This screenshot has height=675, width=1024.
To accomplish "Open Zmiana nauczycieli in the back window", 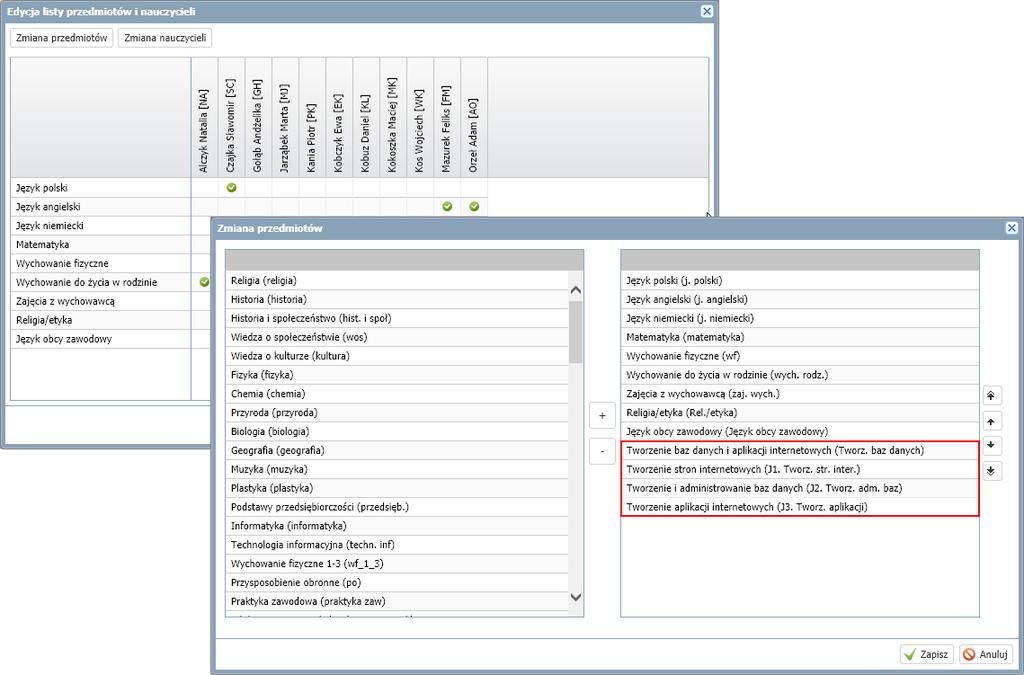I will tap(165, 38).
